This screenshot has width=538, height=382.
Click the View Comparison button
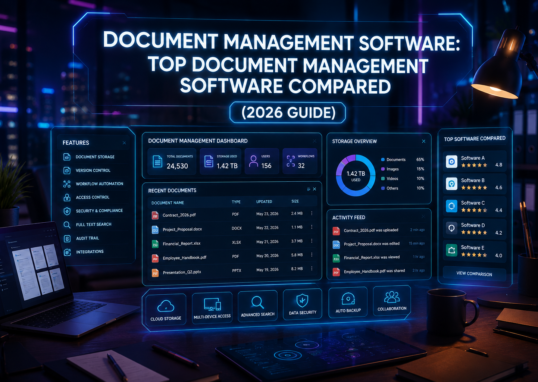point(474,274)
